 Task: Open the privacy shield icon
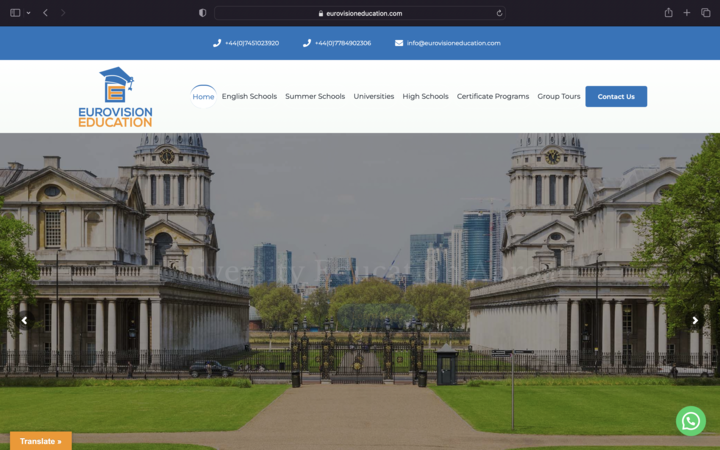[x=202, y=13]
